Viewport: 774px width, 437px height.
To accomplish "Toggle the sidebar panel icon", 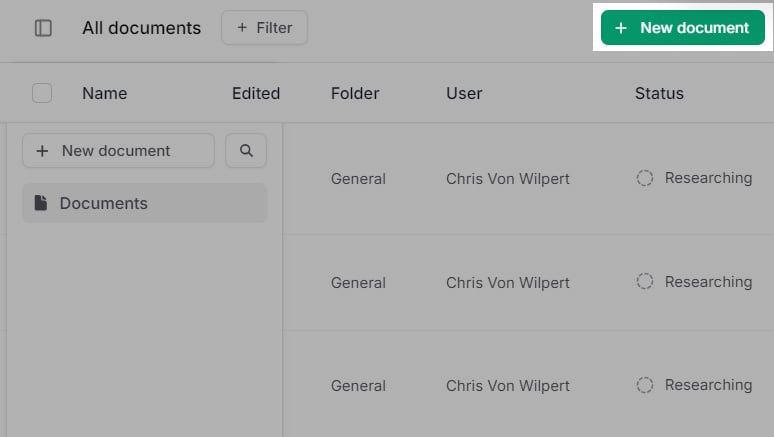I will tap(43, 28).
